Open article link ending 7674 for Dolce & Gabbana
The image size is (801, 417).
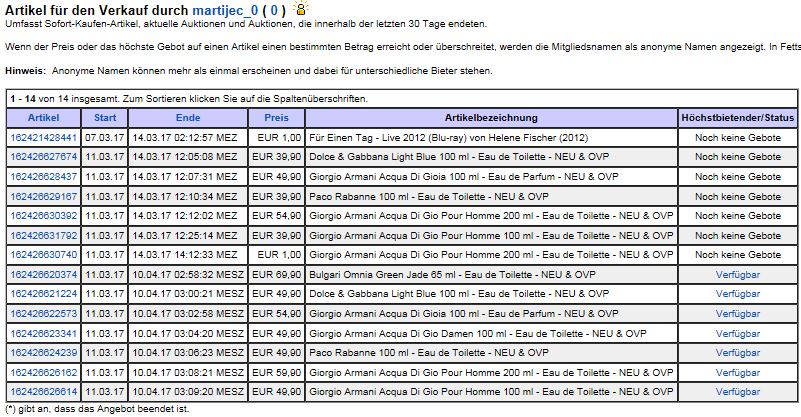43,157
